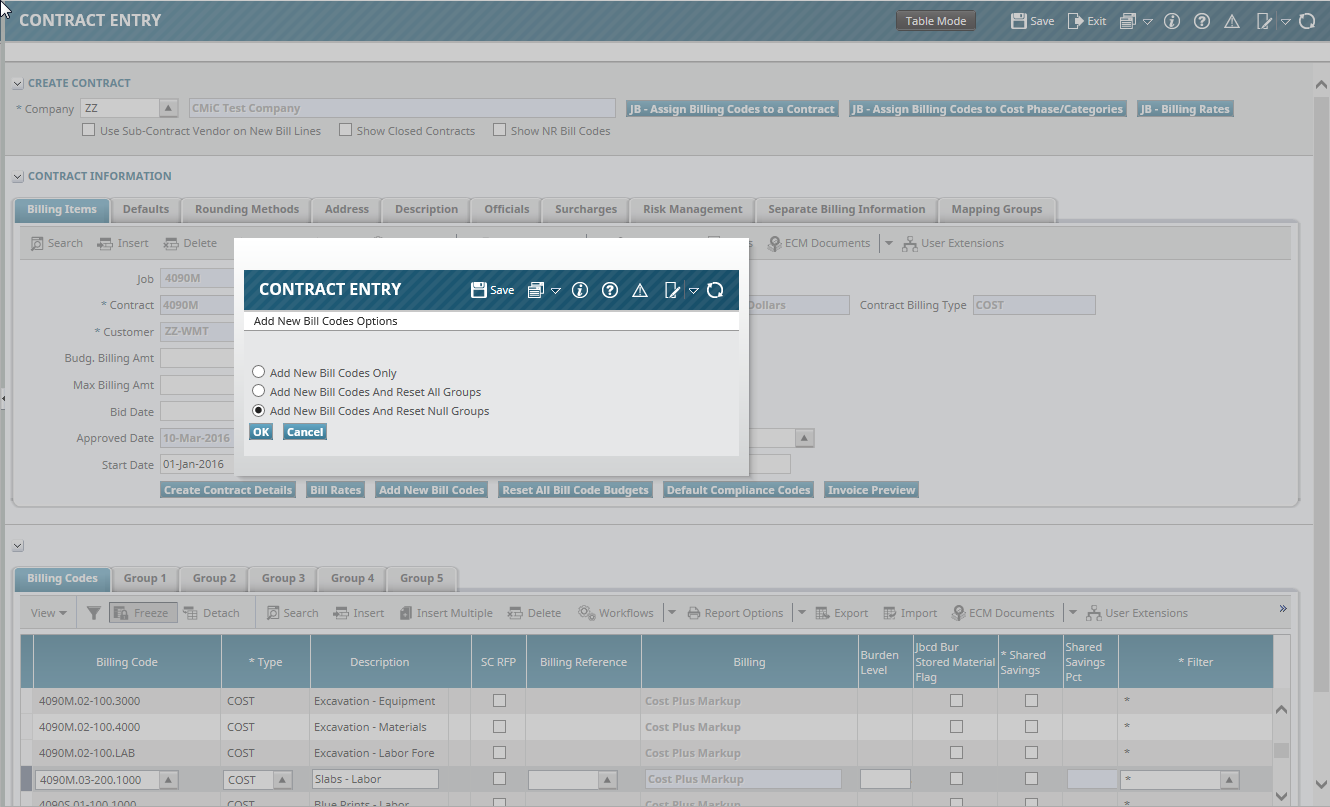This screenshot has width=1330, height=807.
Task: Click Billing Code column header
Action: 127,662
